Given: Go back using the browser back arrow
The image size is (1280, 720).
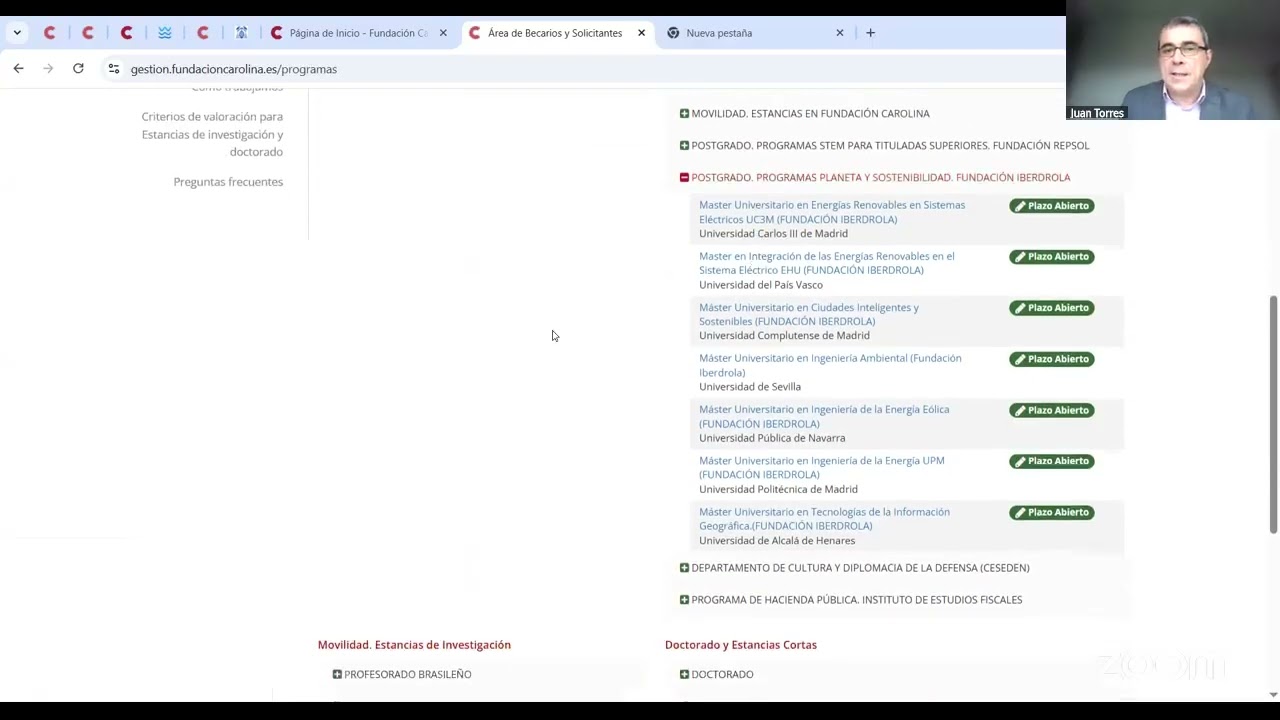Looking at the screenshot, I should coord(18,68).
